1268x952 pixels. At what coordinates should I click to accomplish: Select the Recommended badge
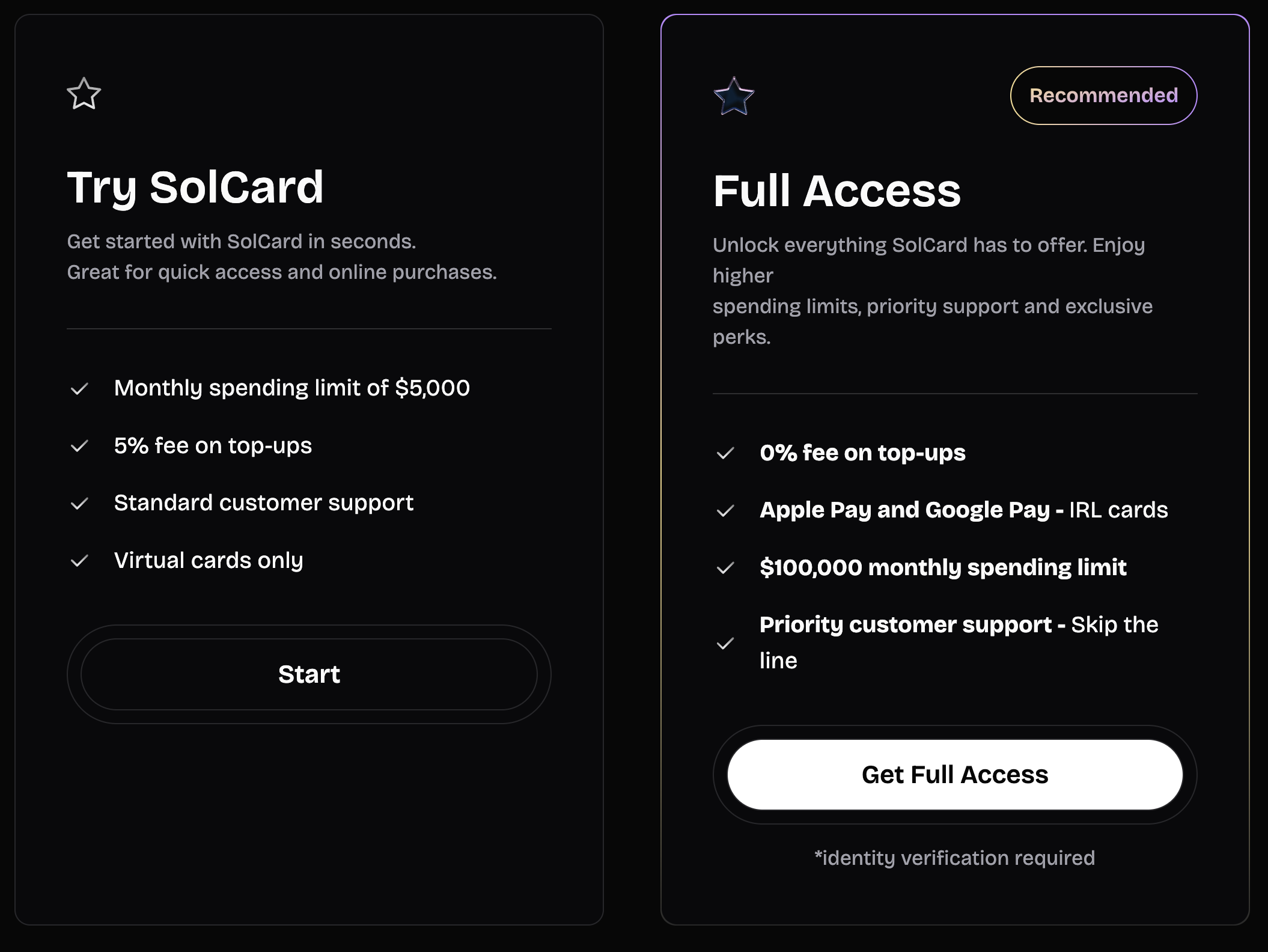point(1103,96)
